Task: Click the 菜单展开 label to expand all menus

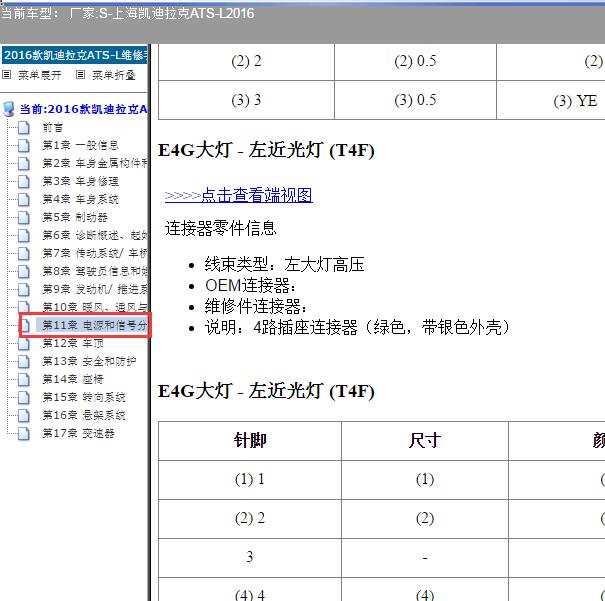Action: coord(40,75)
